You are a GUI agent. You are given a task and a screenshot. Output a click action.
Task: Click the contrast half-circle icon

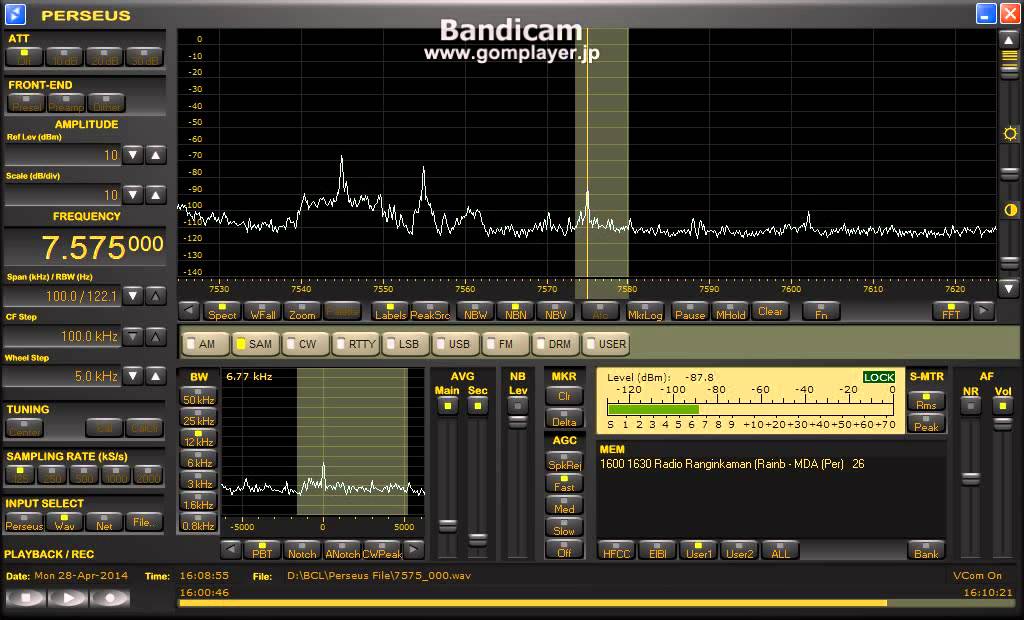1010,210
